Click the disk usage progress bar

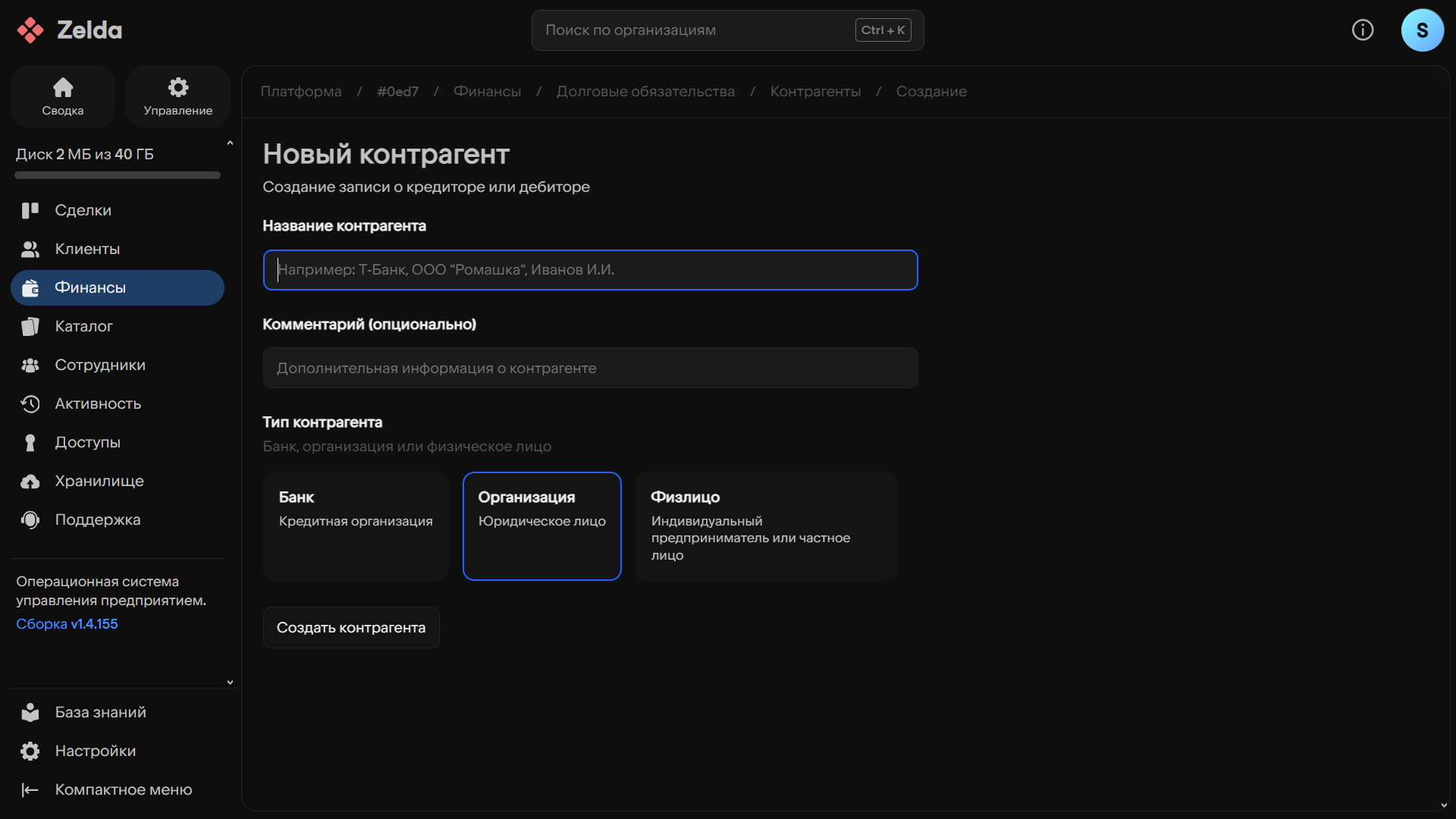click(x=118, y=175)
